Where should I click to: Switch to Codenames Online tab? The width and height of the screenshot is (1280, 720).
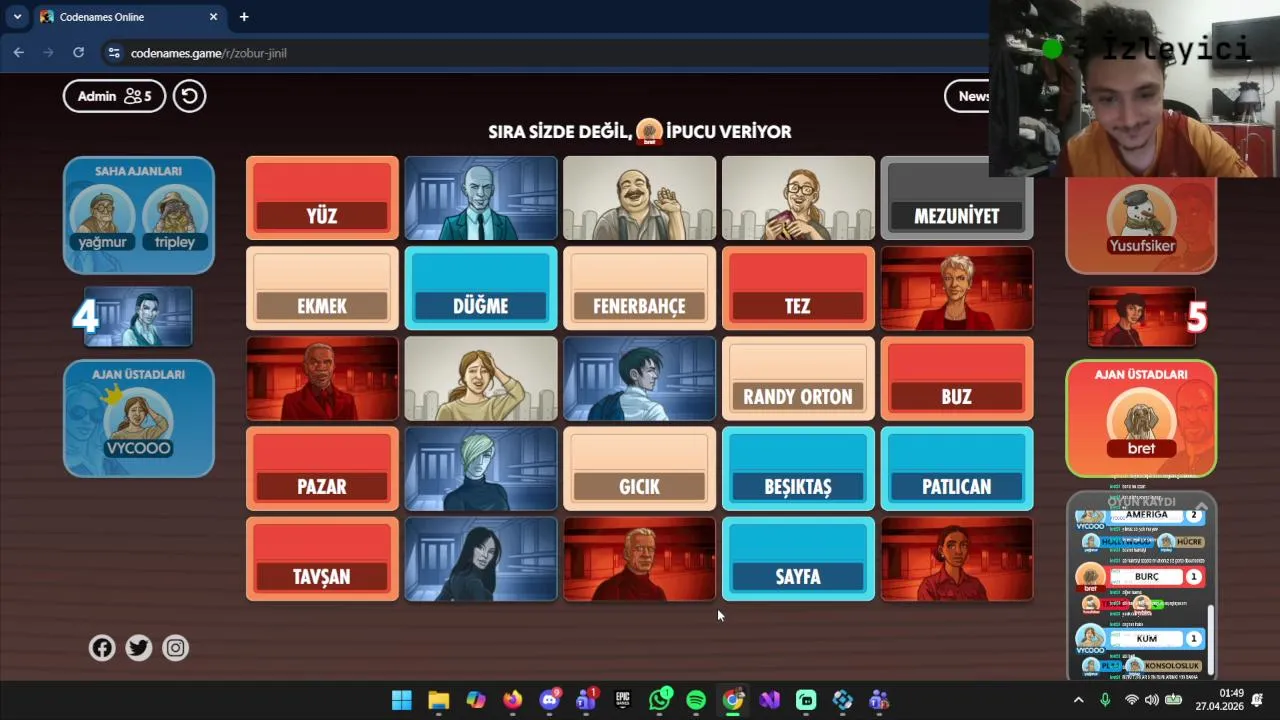point(128,17)
